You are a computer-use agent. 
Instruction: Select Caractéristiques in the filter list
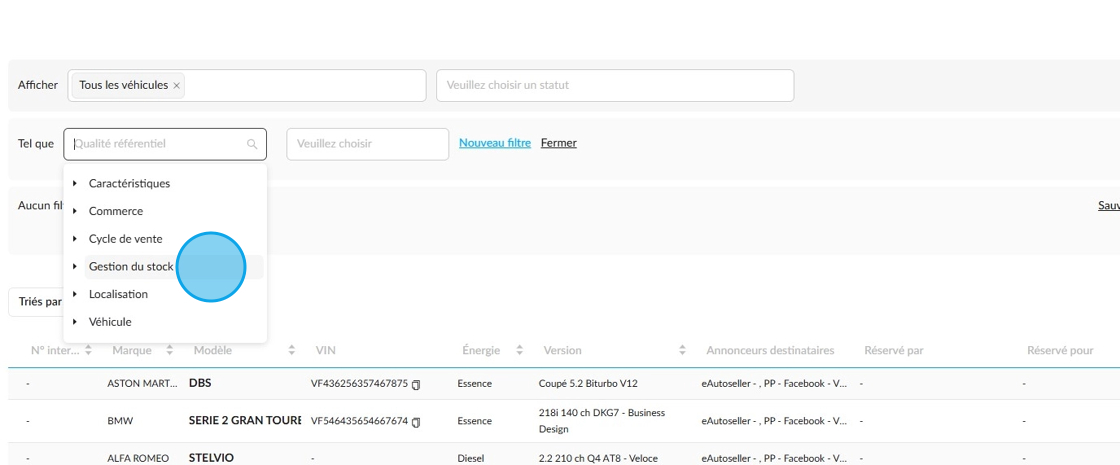point(129,184)
